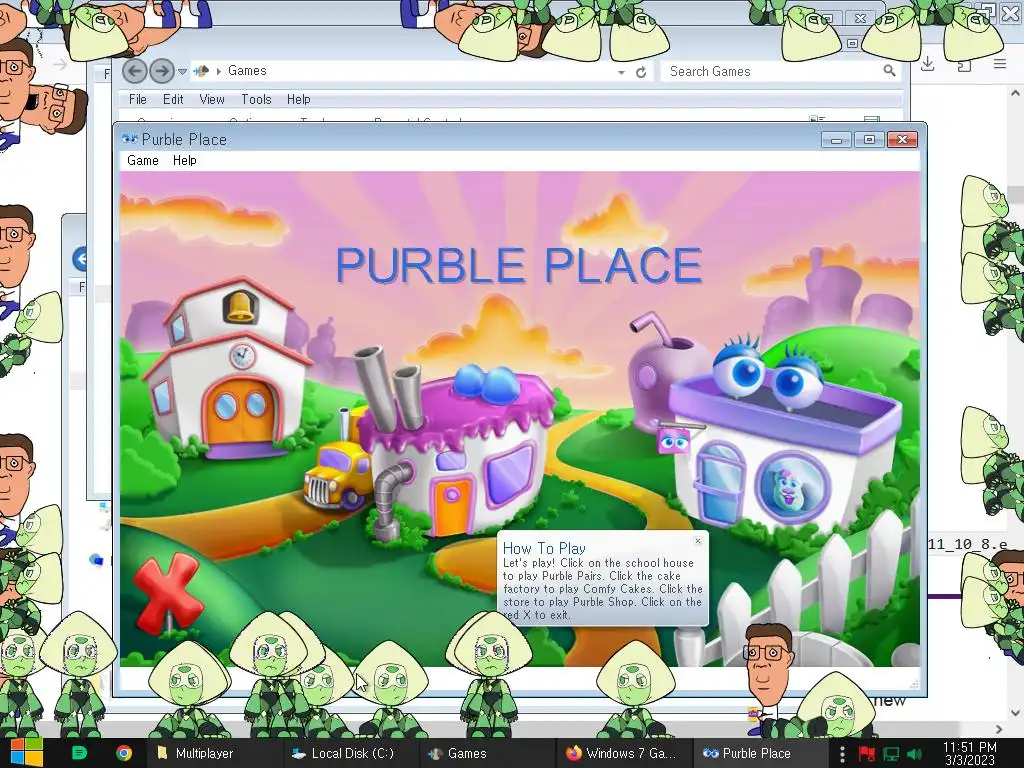Open the taskbar clock showing 11:51 PM
This screenshot has height=768, width=1024.
pyautogui.click(x=970, y=753)
